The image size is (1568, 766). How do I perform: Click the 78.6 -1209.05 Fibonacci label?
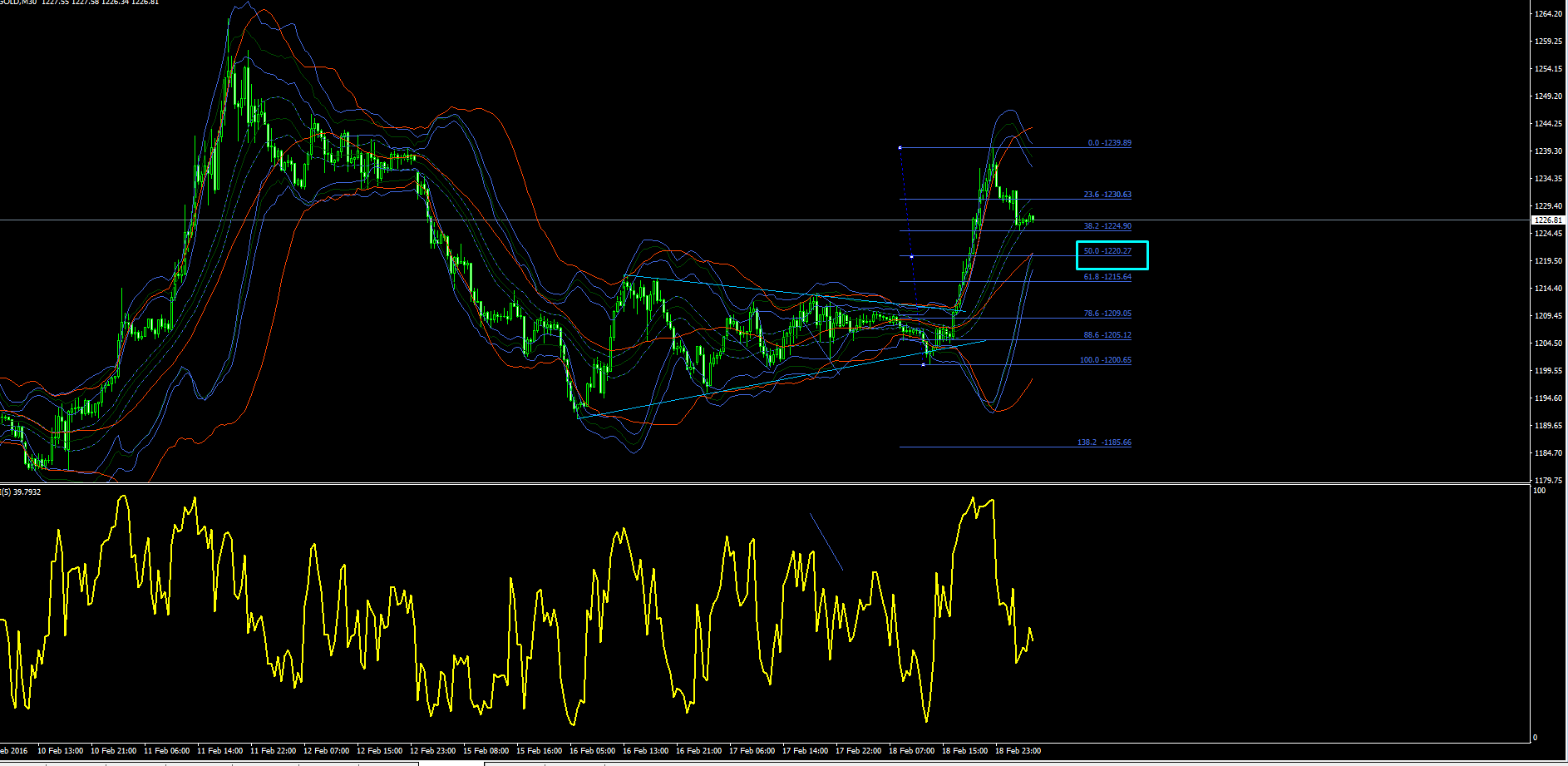[x=1107, y=314]
